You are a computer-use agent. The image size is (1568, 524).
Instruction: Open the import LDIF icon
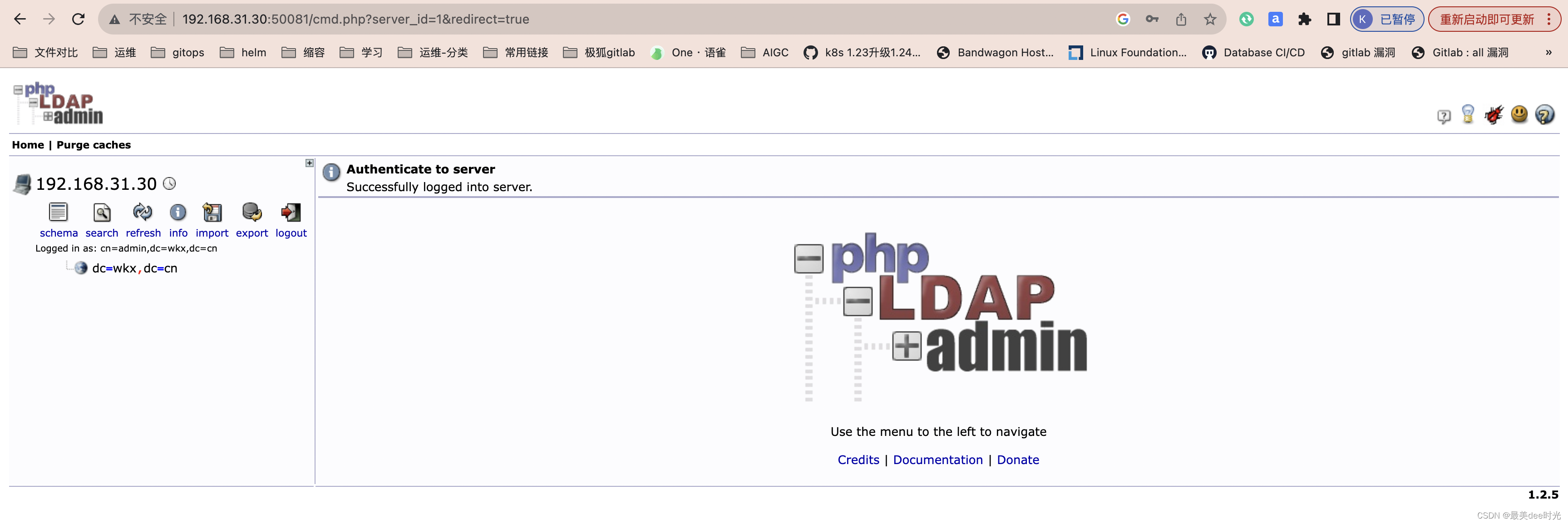click(212, 213)
